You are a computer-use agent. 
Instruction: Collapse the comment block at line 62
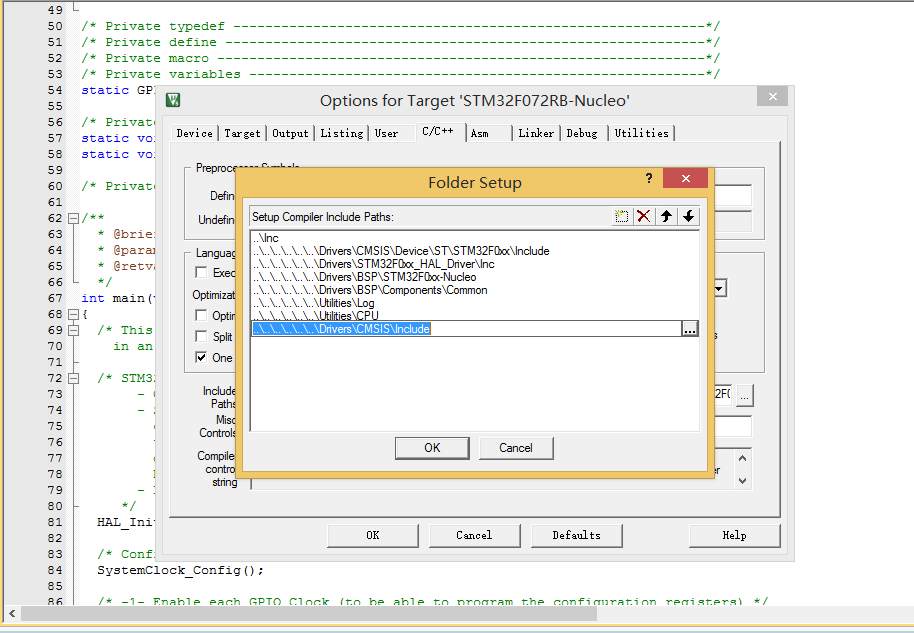pyautogui.click(x=73, y=219)
